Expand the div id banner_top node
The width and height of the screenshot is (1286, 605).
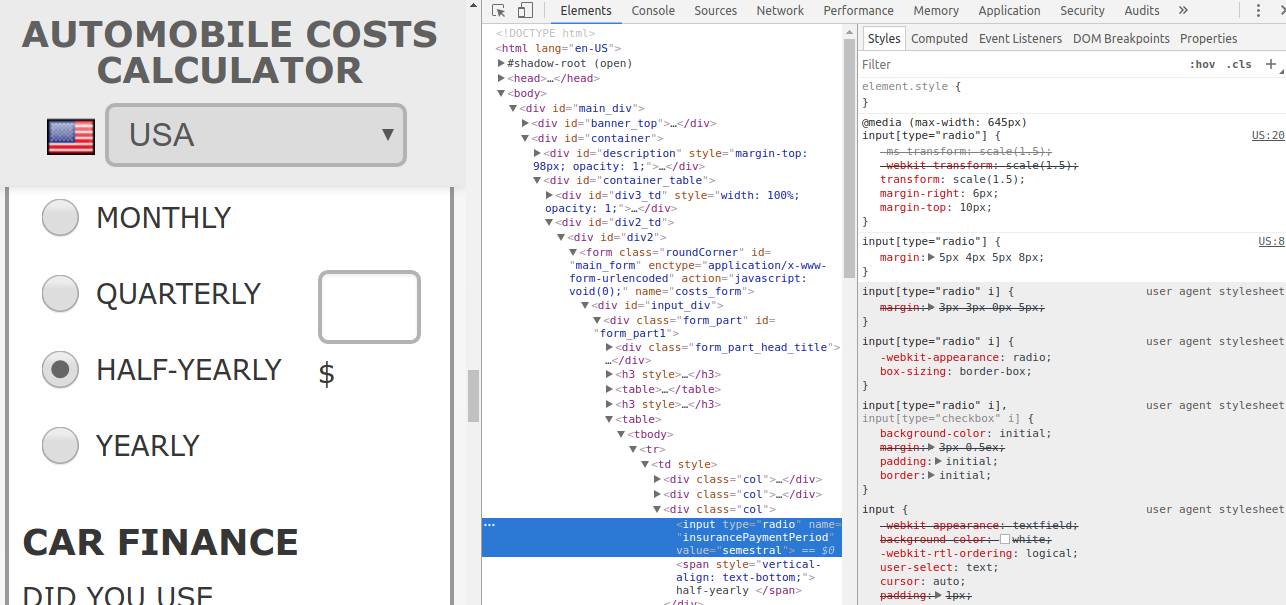(525, 123)
